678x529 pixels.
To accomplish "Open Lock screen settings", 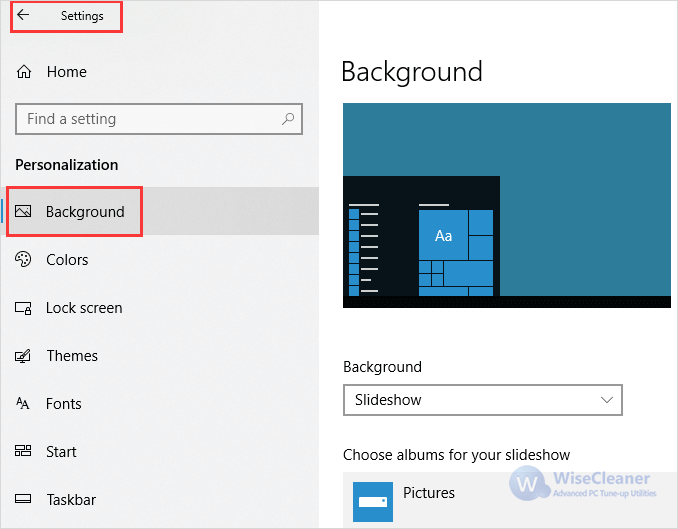I will [x=84, y=308].
